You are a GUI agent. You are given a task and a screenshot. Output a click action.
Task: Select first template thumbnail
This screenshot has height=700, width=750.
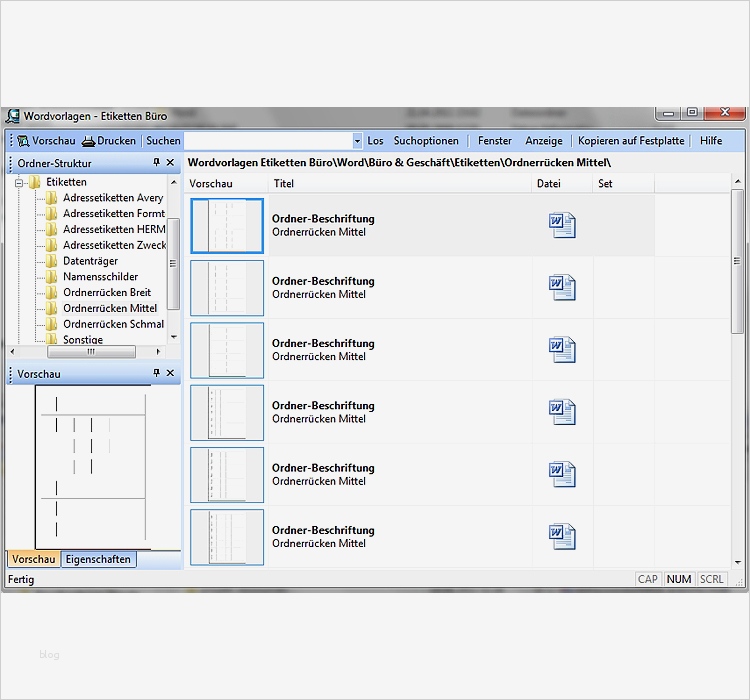click(x=227, y=226)
